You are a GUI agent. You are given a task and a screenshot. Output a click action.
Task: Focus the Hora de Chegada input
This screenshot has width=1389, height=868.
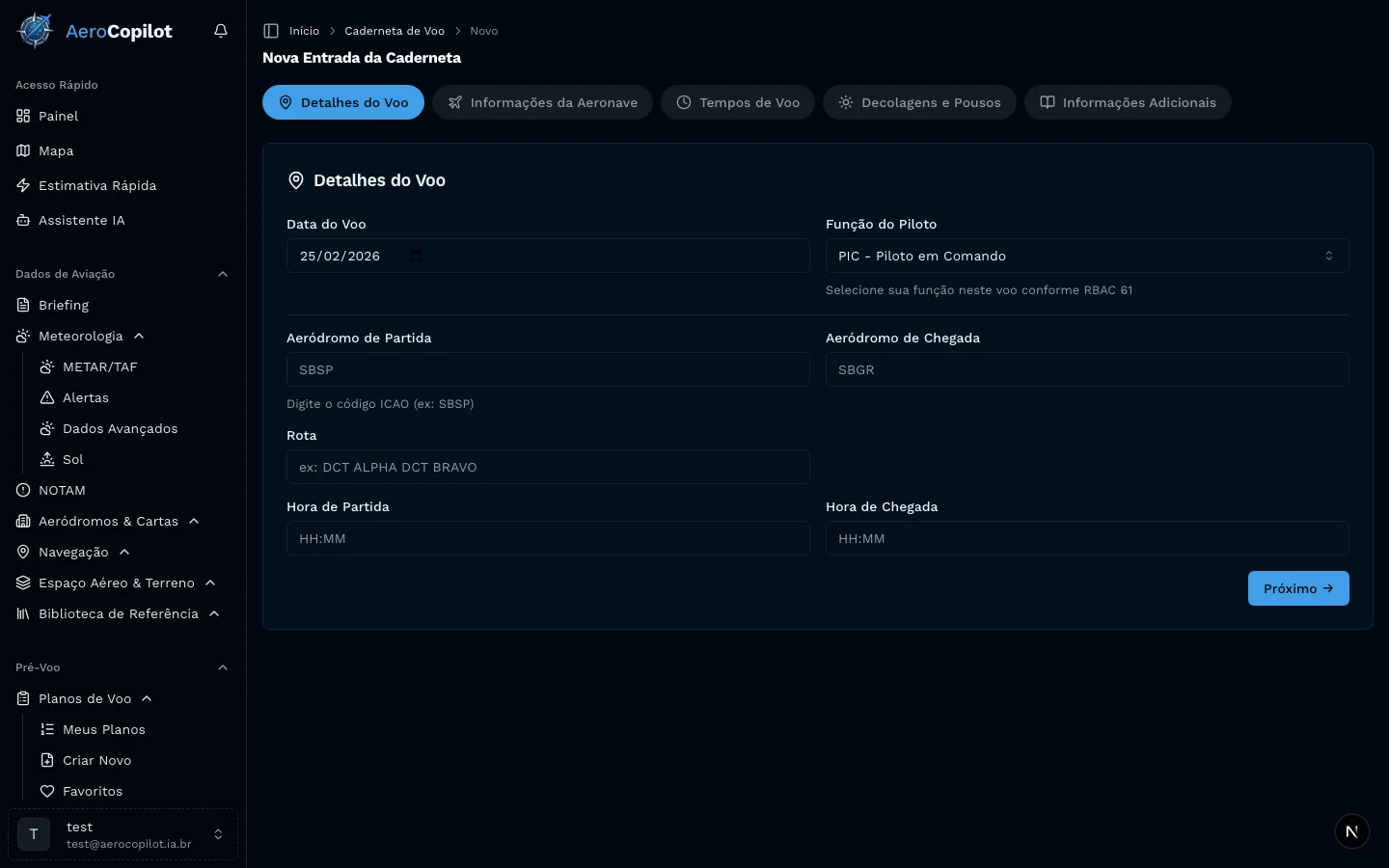(x=1086, y=538)
